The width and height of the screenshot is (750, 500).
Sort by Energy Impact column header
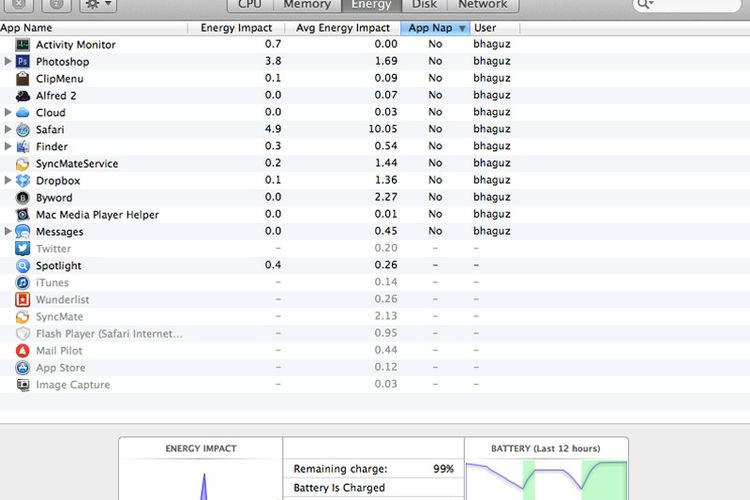tap(236, 28)
